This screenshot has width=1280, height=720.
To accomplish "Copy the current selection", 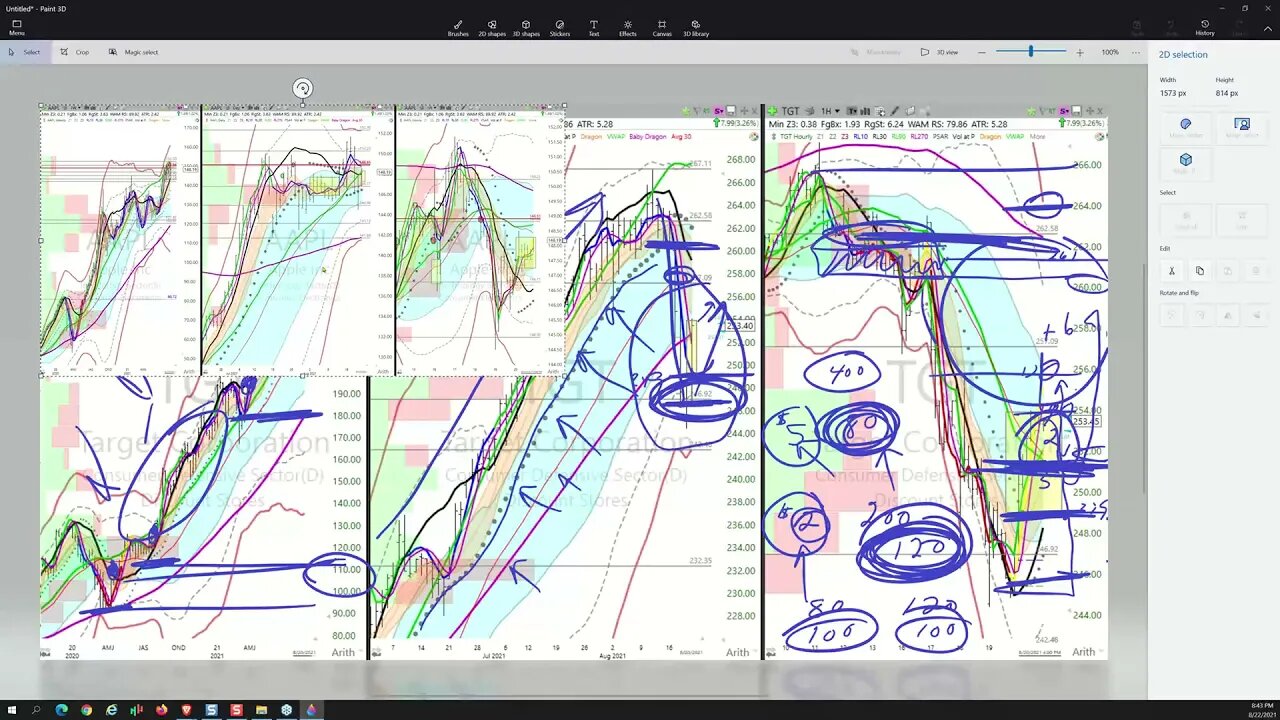I will click(1200, 271).
